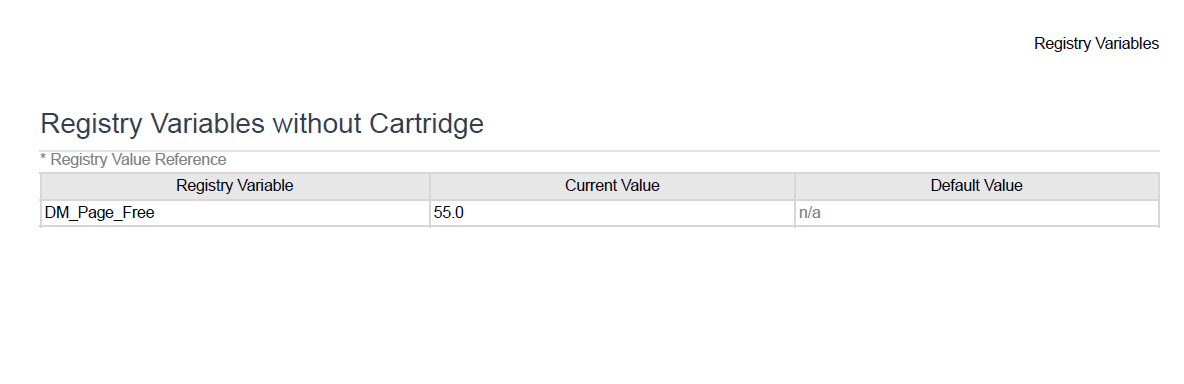Click the word Value in the footnote
Viewport: 1184px width, 384px height.
click(x=134, y=159)
